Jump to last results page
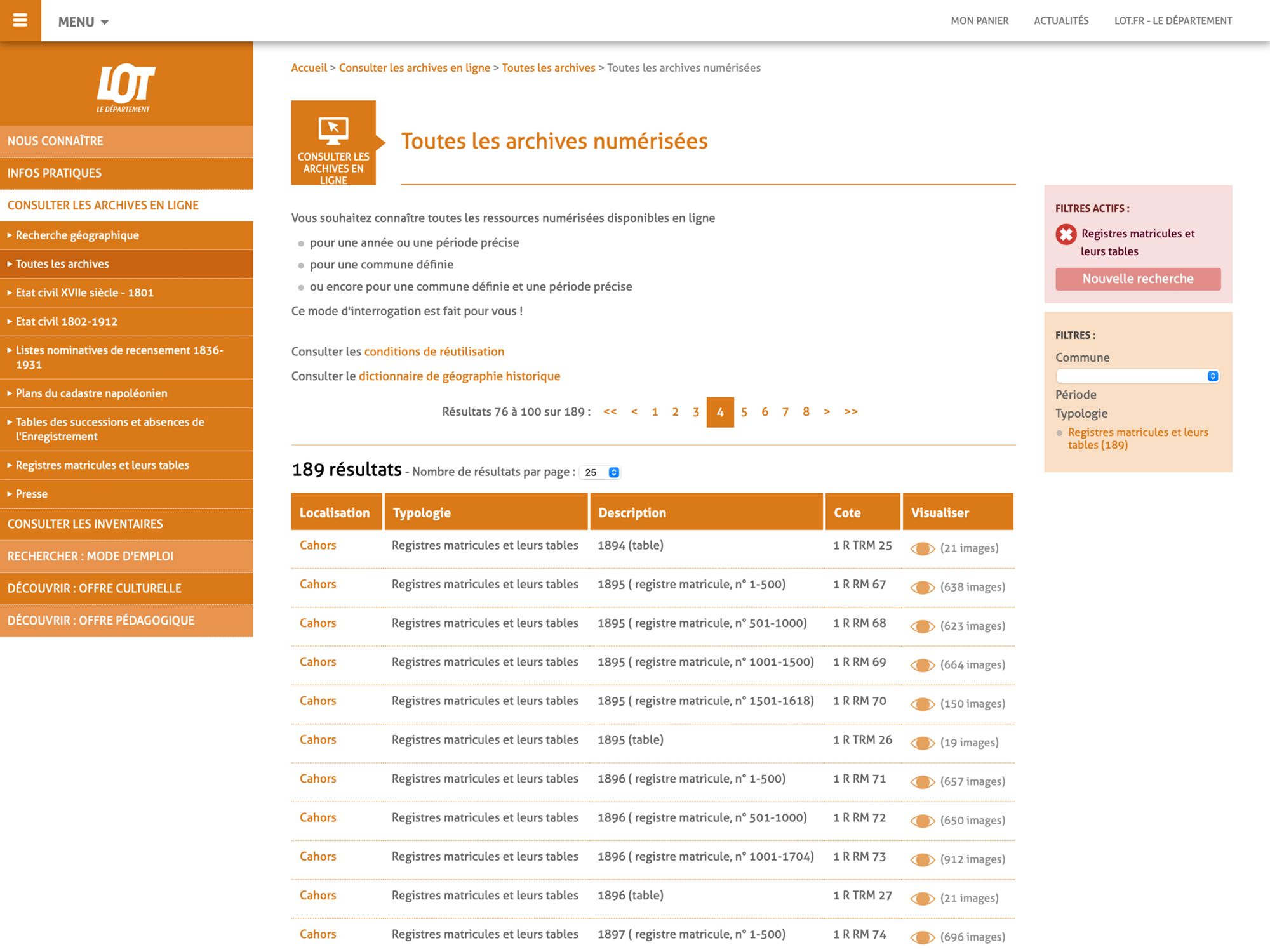 [x=850, y=412]
